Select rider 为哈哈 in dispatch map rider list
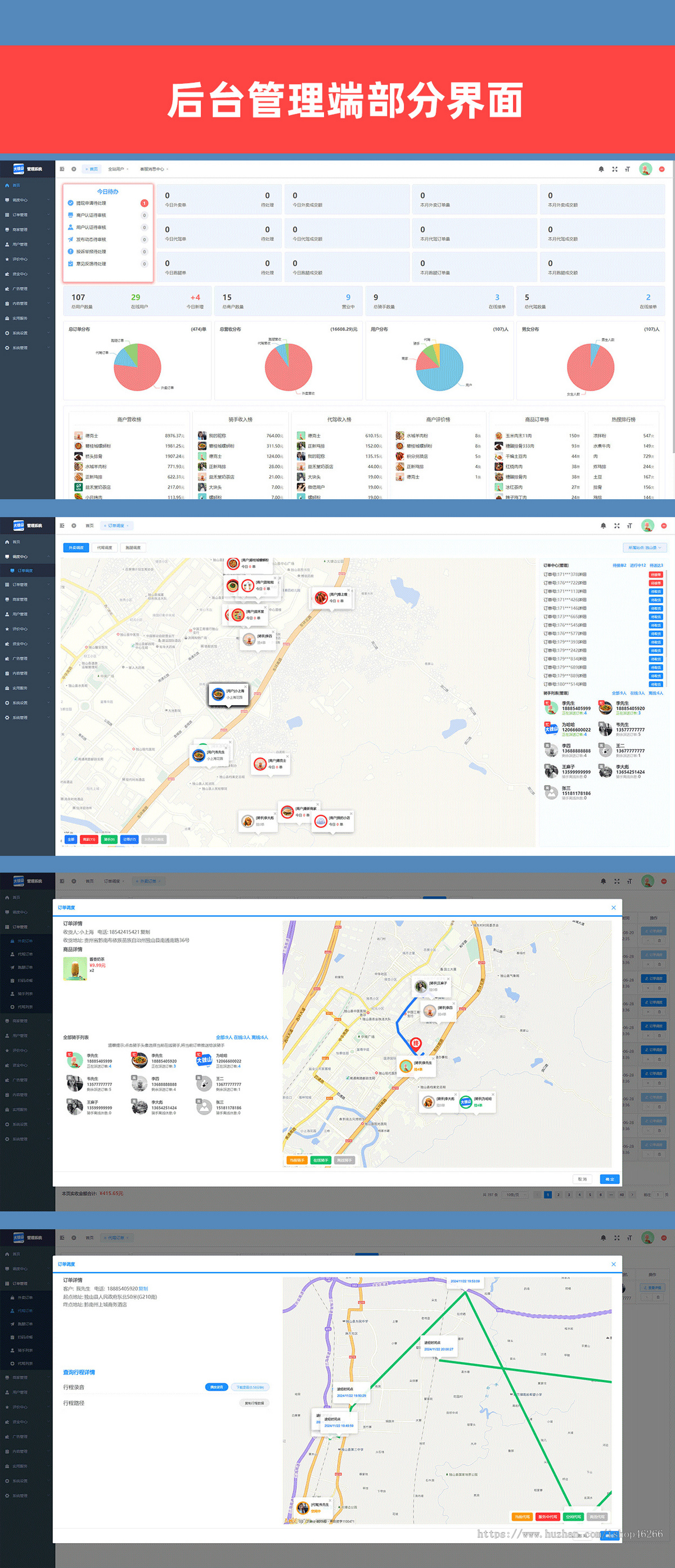 click(568, 729)
